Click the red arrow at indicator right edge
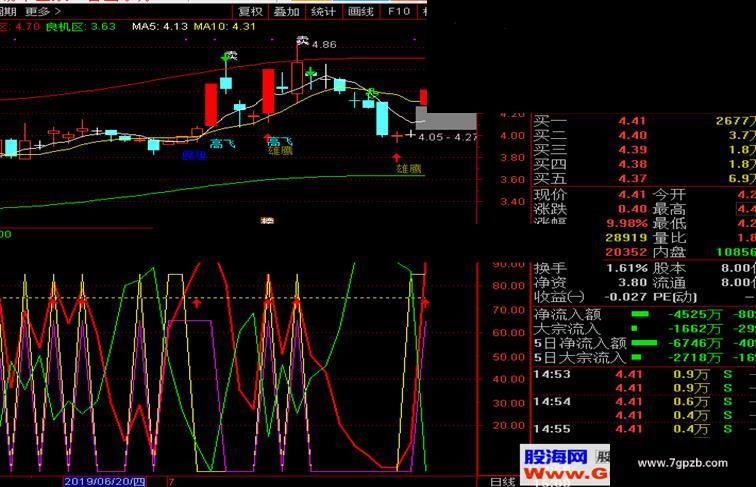Screen dimensions: 756x487 (x=425, y=303)
